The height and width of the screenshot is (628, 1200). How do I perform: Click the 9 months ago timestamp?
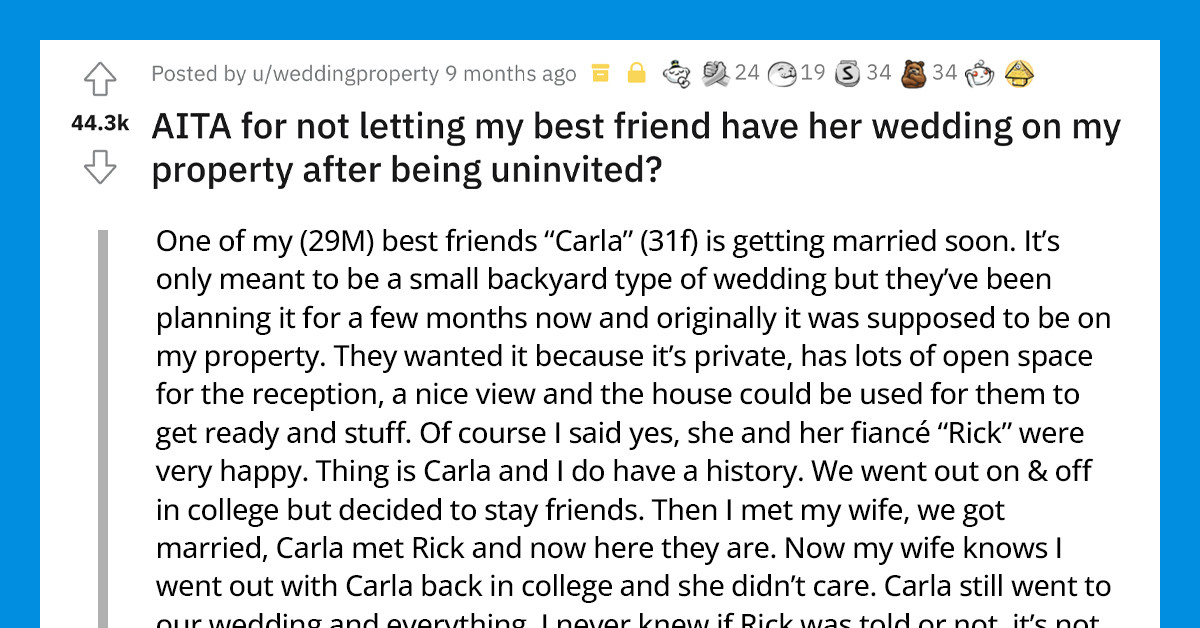[513, 73]
